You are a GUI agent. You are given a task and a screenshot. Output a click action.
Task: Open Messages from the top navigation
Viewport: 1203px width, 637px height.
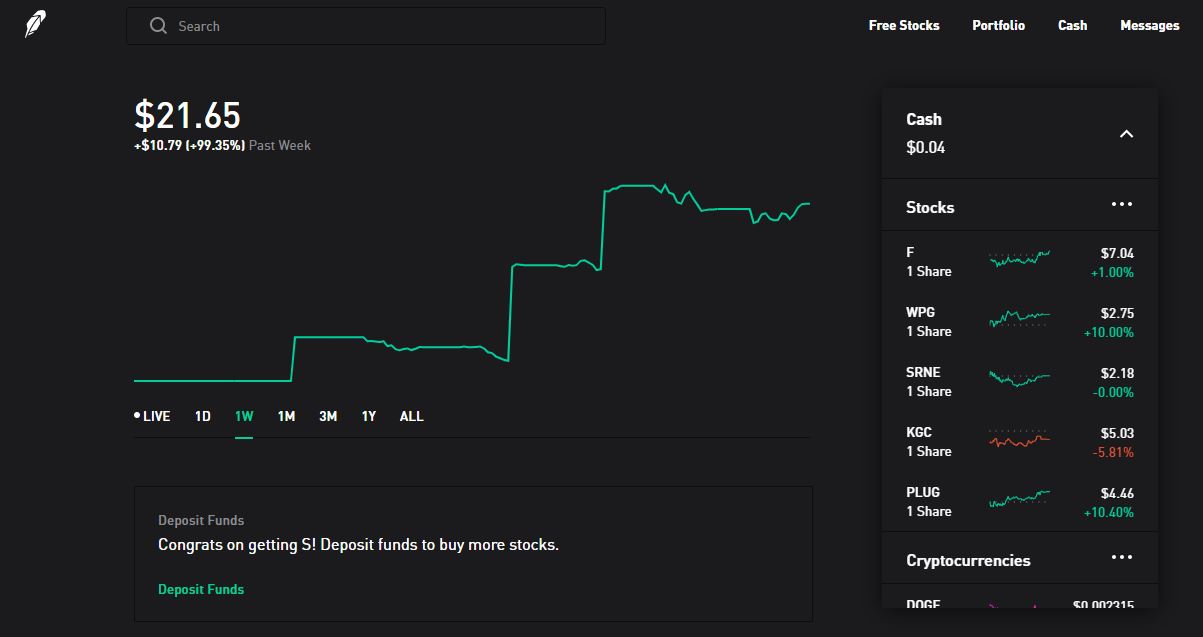pyautogui.click(x=1149, y=25)
